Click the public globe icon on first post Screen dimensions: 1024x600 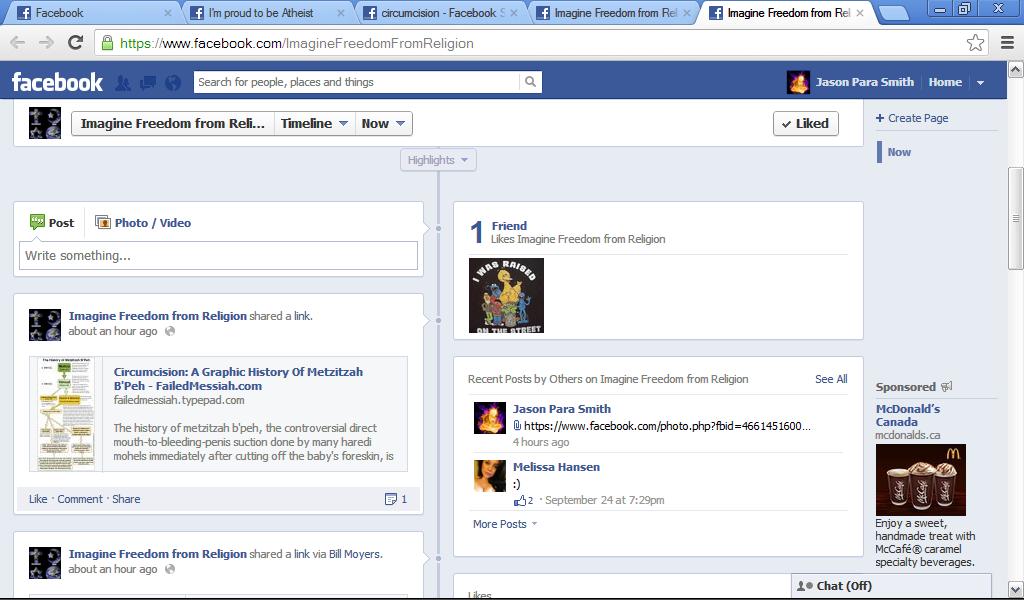(170, 331)
